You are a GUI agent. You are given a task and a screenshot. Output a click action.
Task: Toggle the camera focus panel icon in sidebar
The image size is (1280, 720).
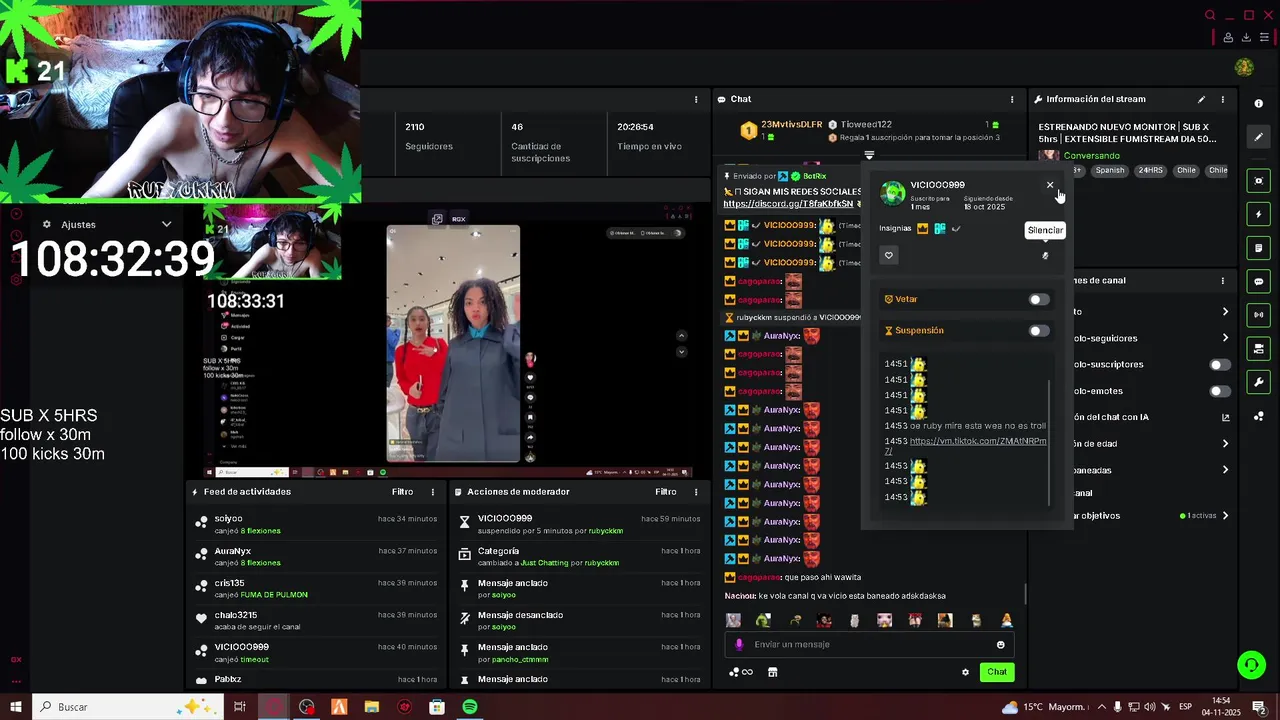point(1259,181)
